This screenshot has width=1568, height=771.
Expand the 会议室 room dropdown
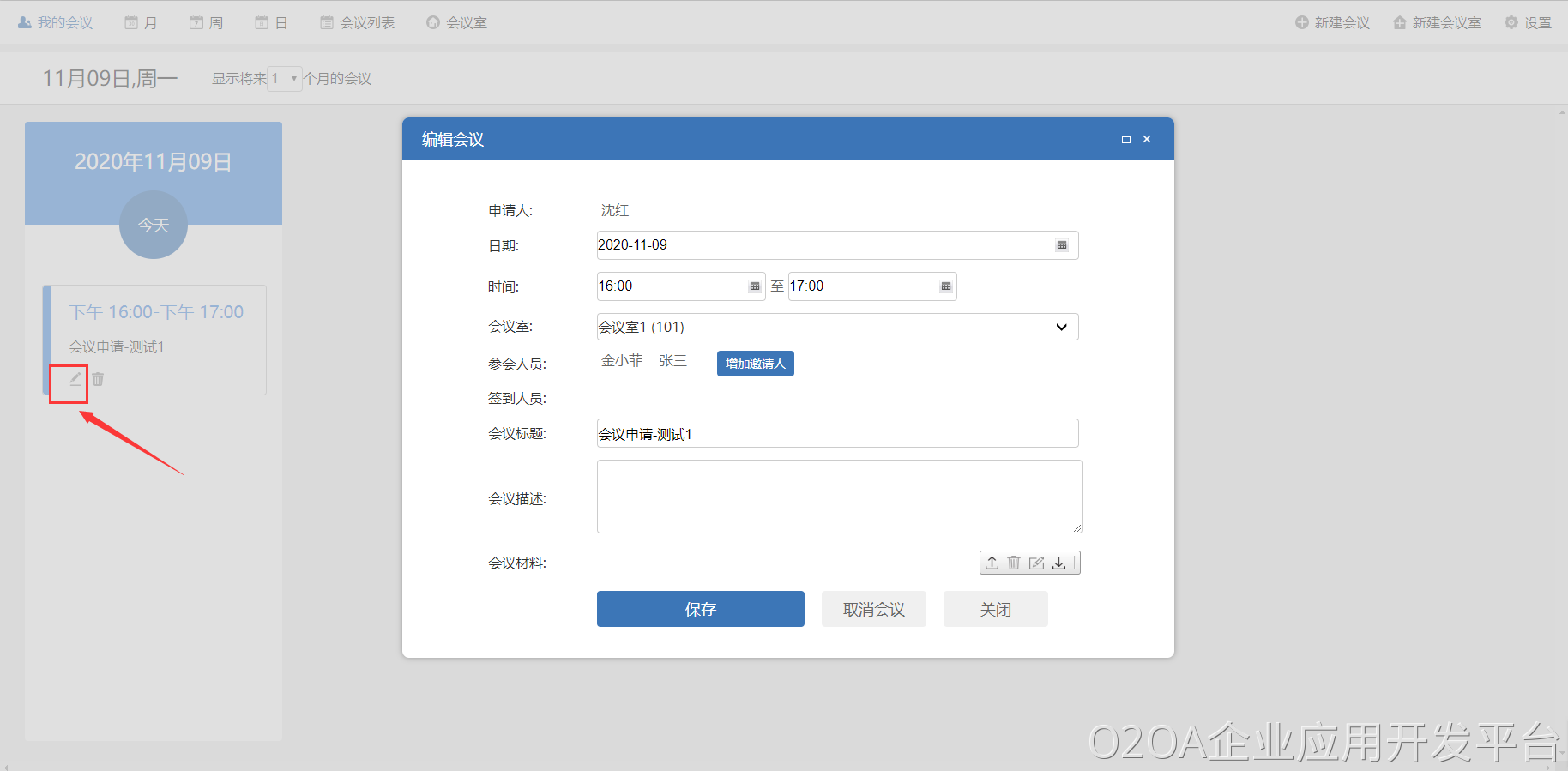1061,327
